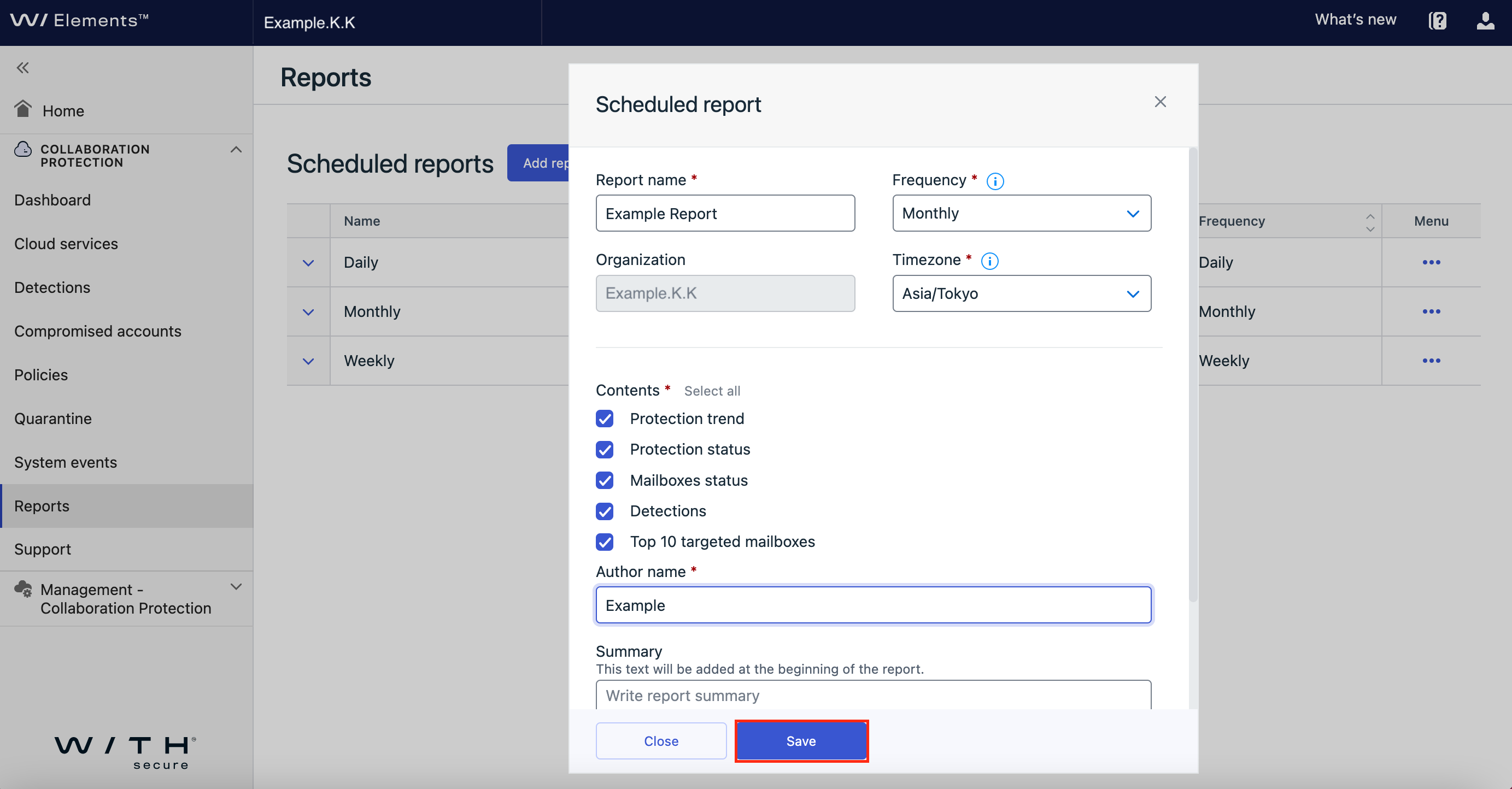The width and height of the screenshot is (1512, 789).
Task: Click the Report name input field
Action: [725, 214]
